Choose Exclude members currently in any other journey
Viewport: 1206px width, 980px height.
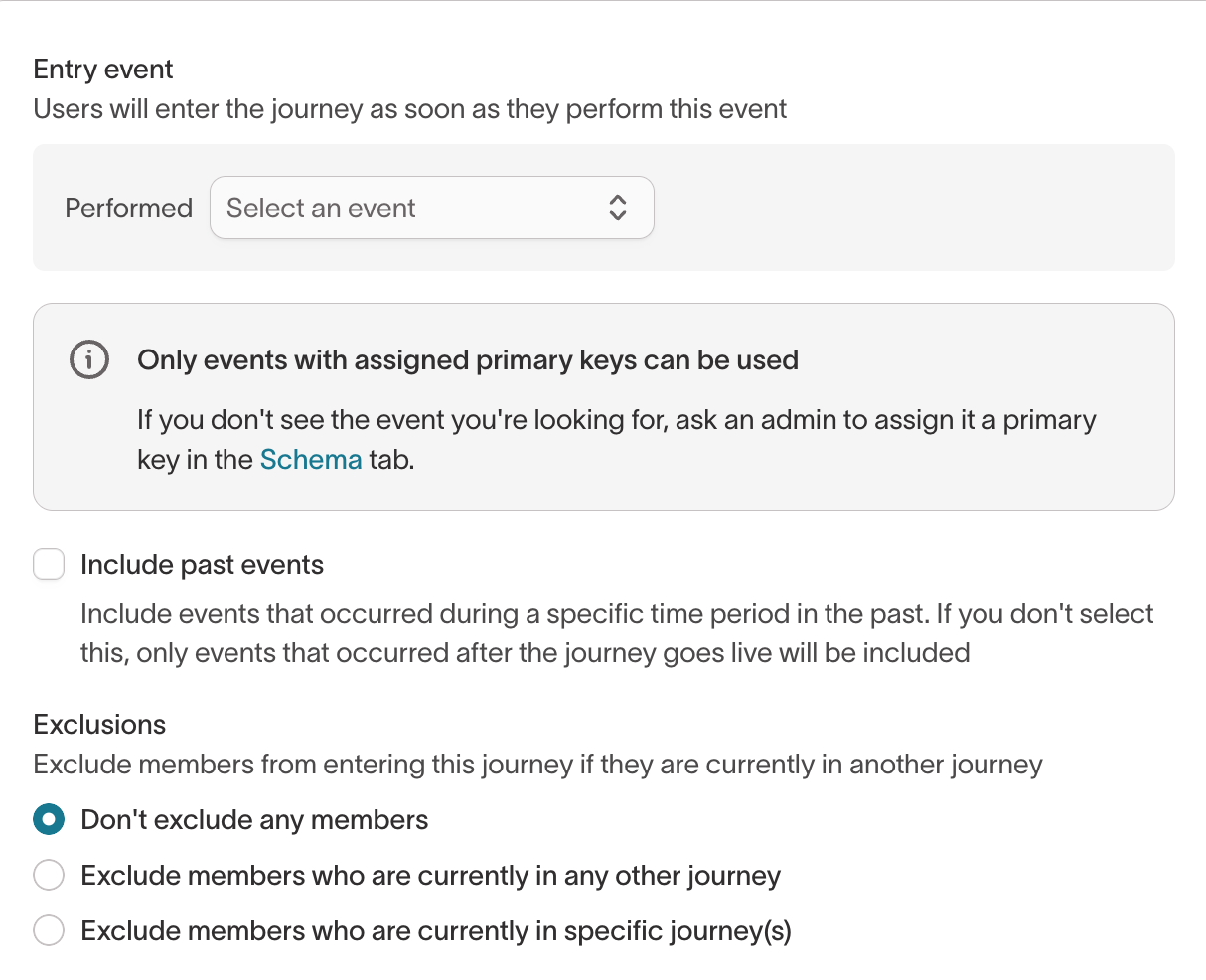pyautogui.click(x=48, y=875)
